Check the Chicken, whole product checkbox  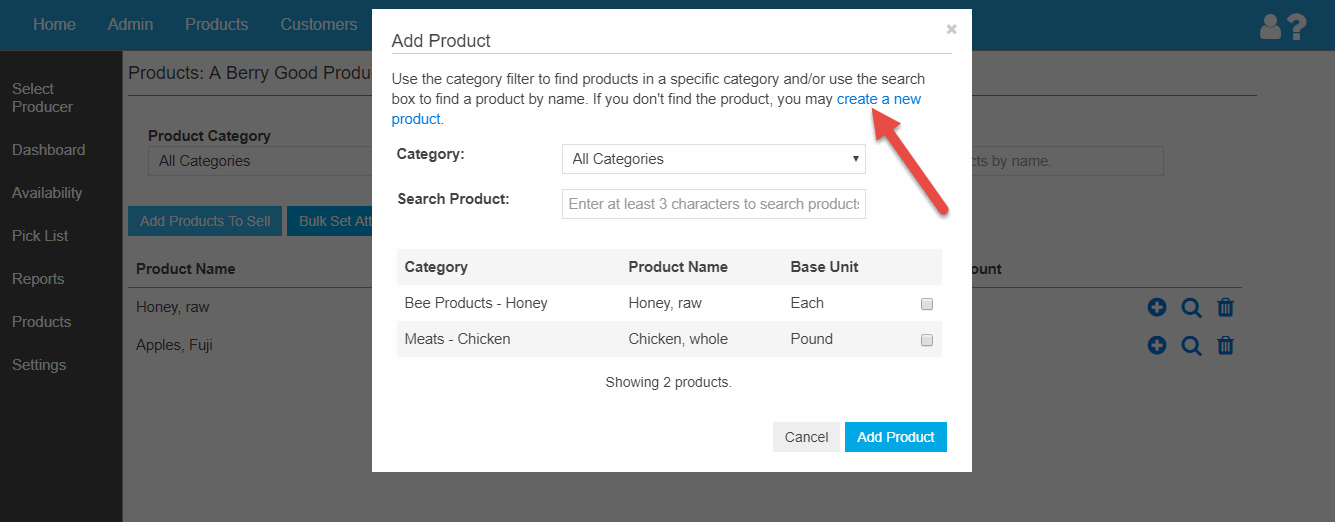tap(927, 340)
